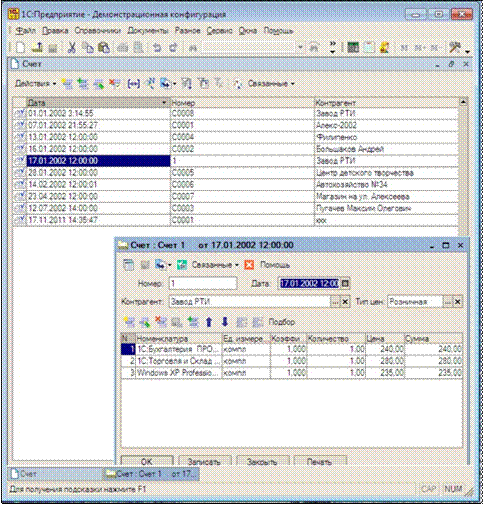
Task: Click delete row icon in document table toolbar
Action: click(x=161, y=322)
